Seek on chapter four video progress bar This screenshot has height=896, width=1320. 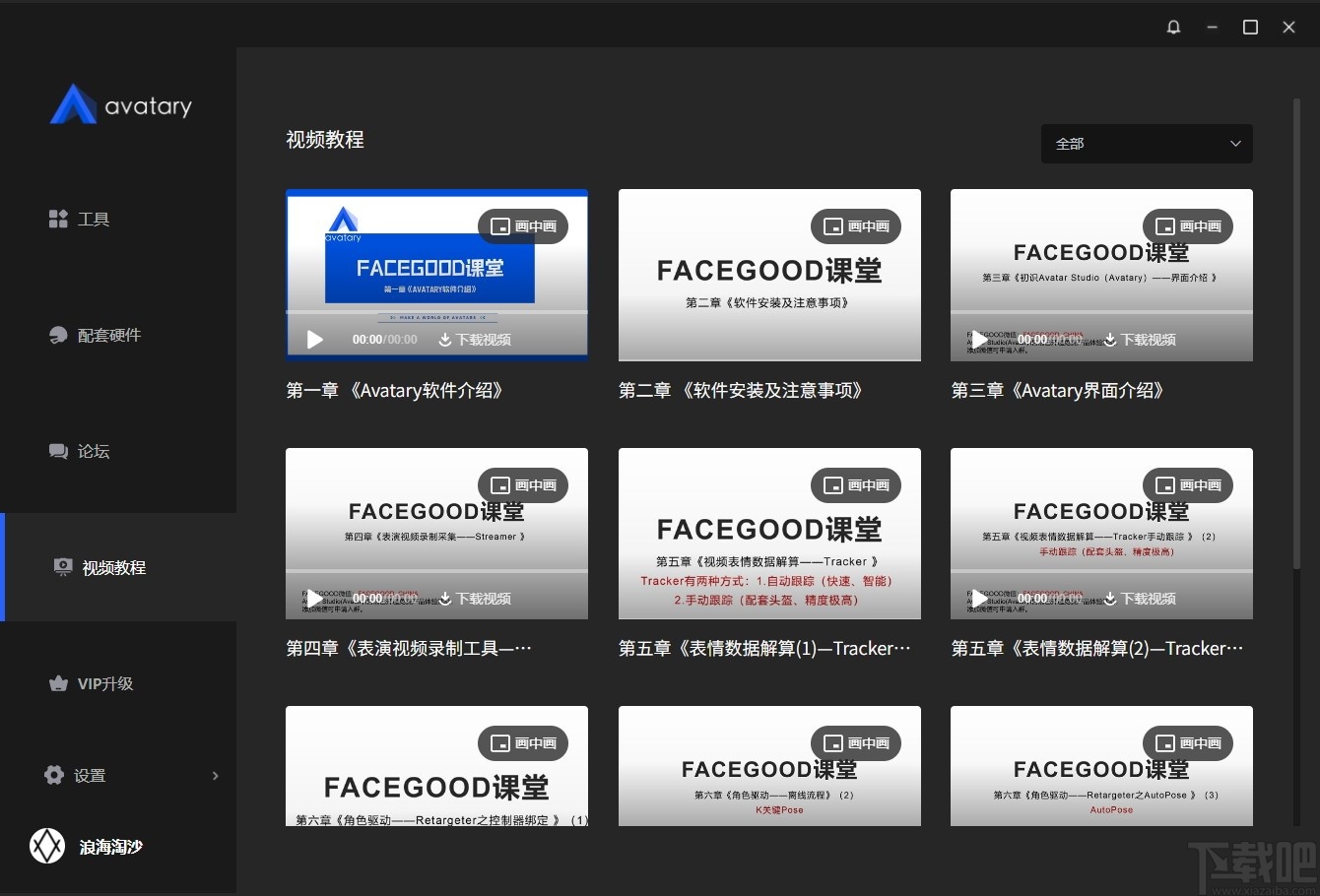pyautogui.click(x=436, y=571)
